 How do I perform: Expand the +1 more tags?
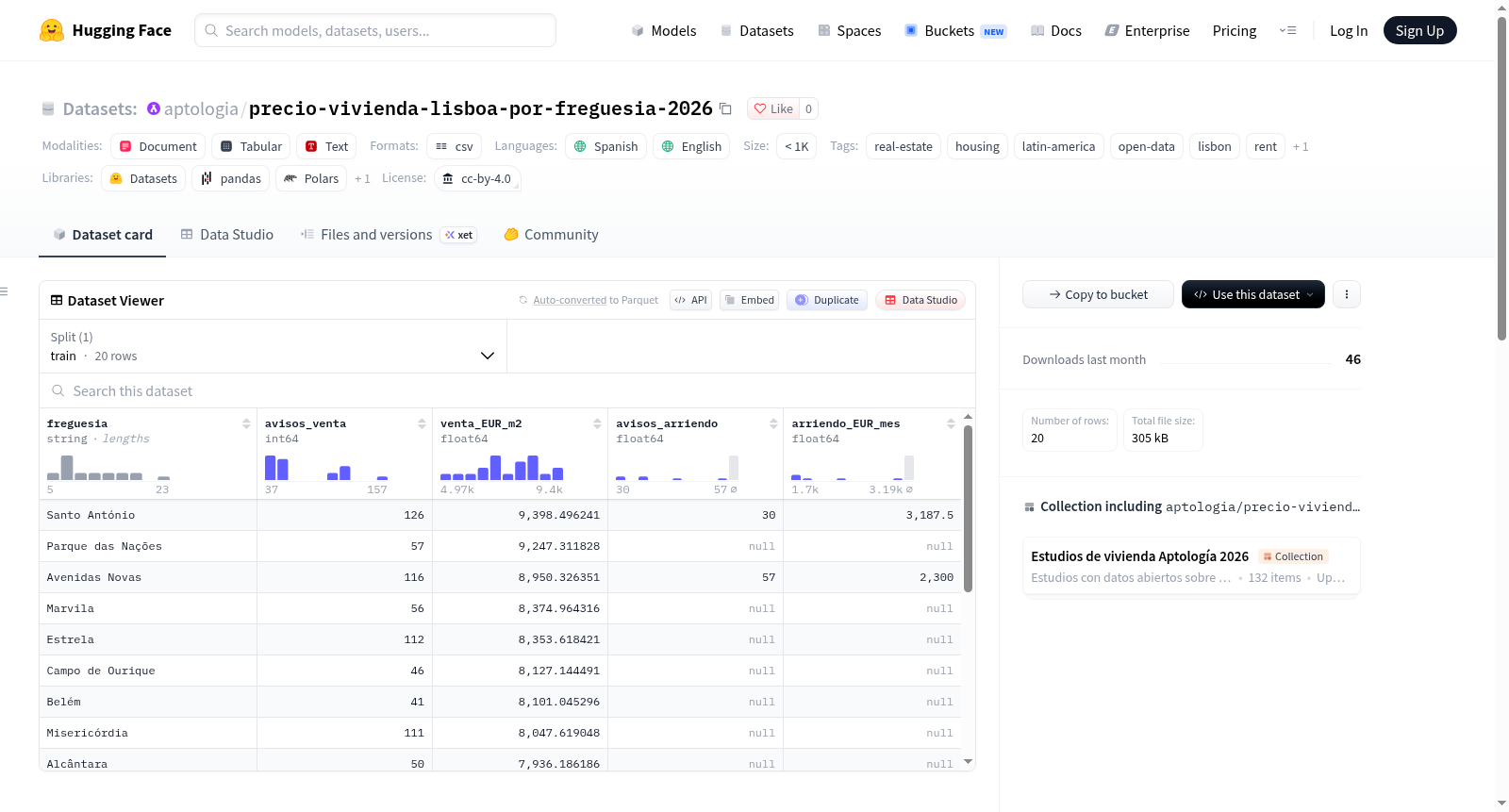point(1301,147)
